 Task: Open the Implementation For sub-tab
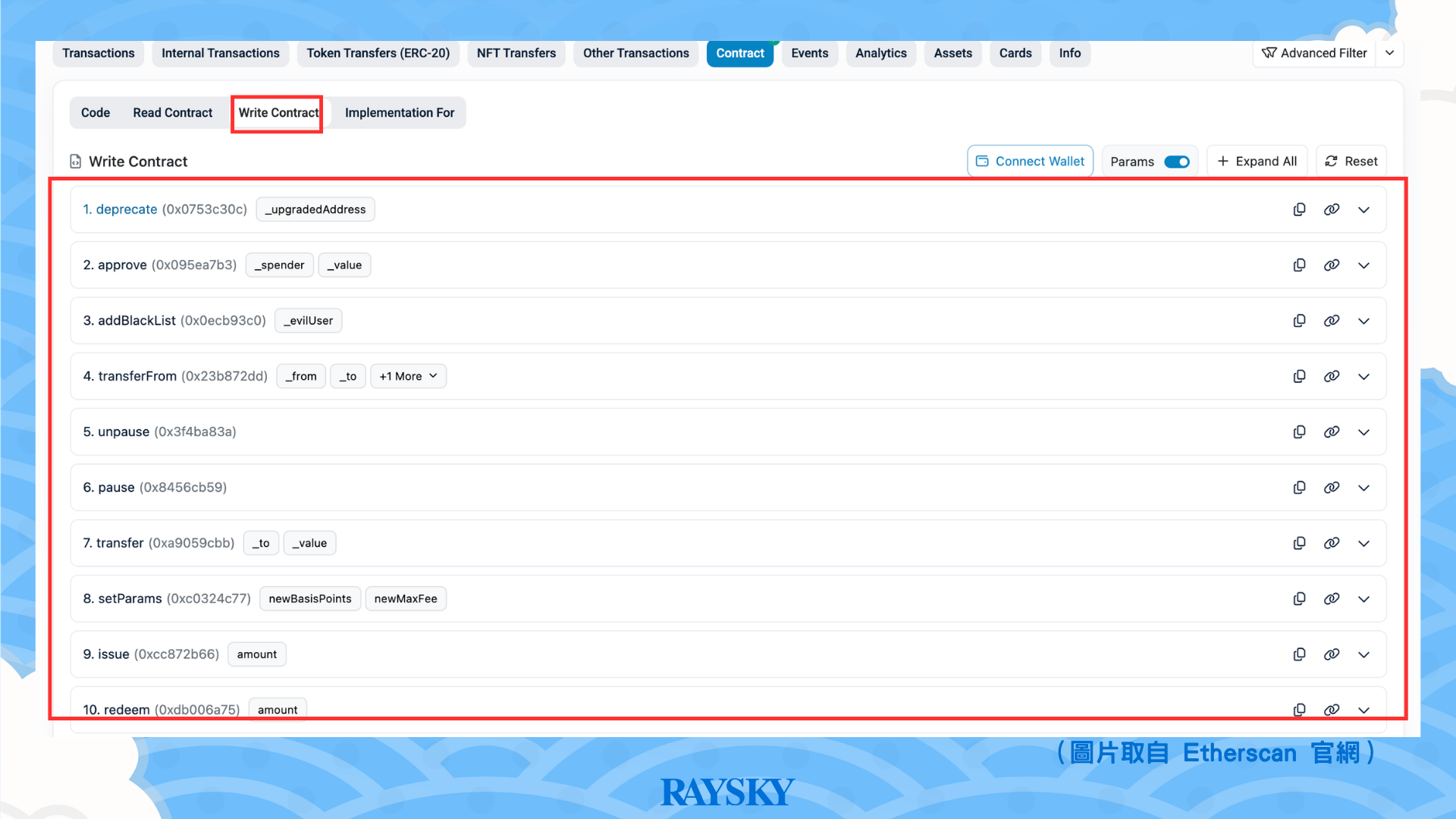(400, 113)
